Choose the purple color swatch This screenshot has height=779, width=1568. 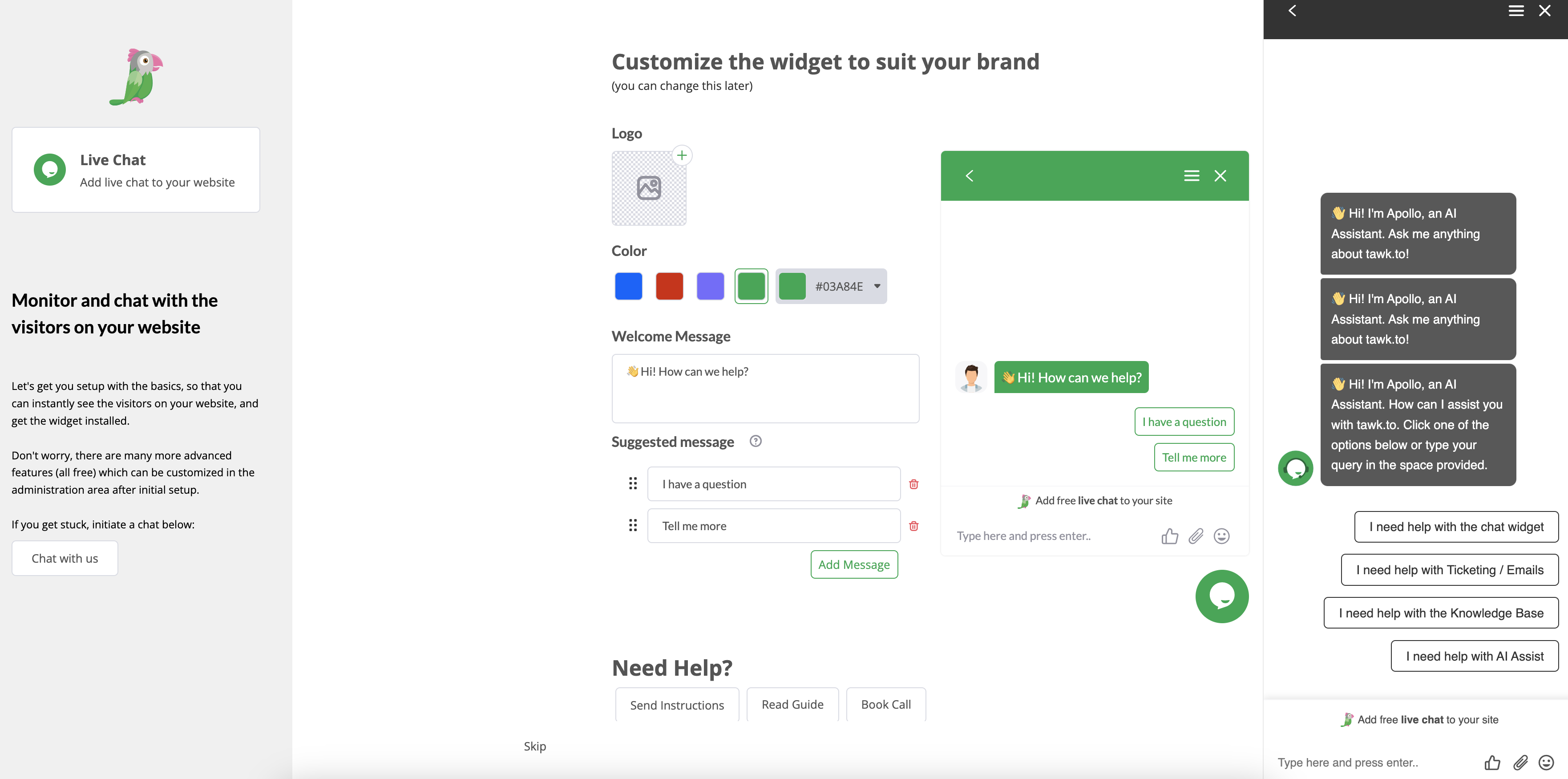click(710, 286)
